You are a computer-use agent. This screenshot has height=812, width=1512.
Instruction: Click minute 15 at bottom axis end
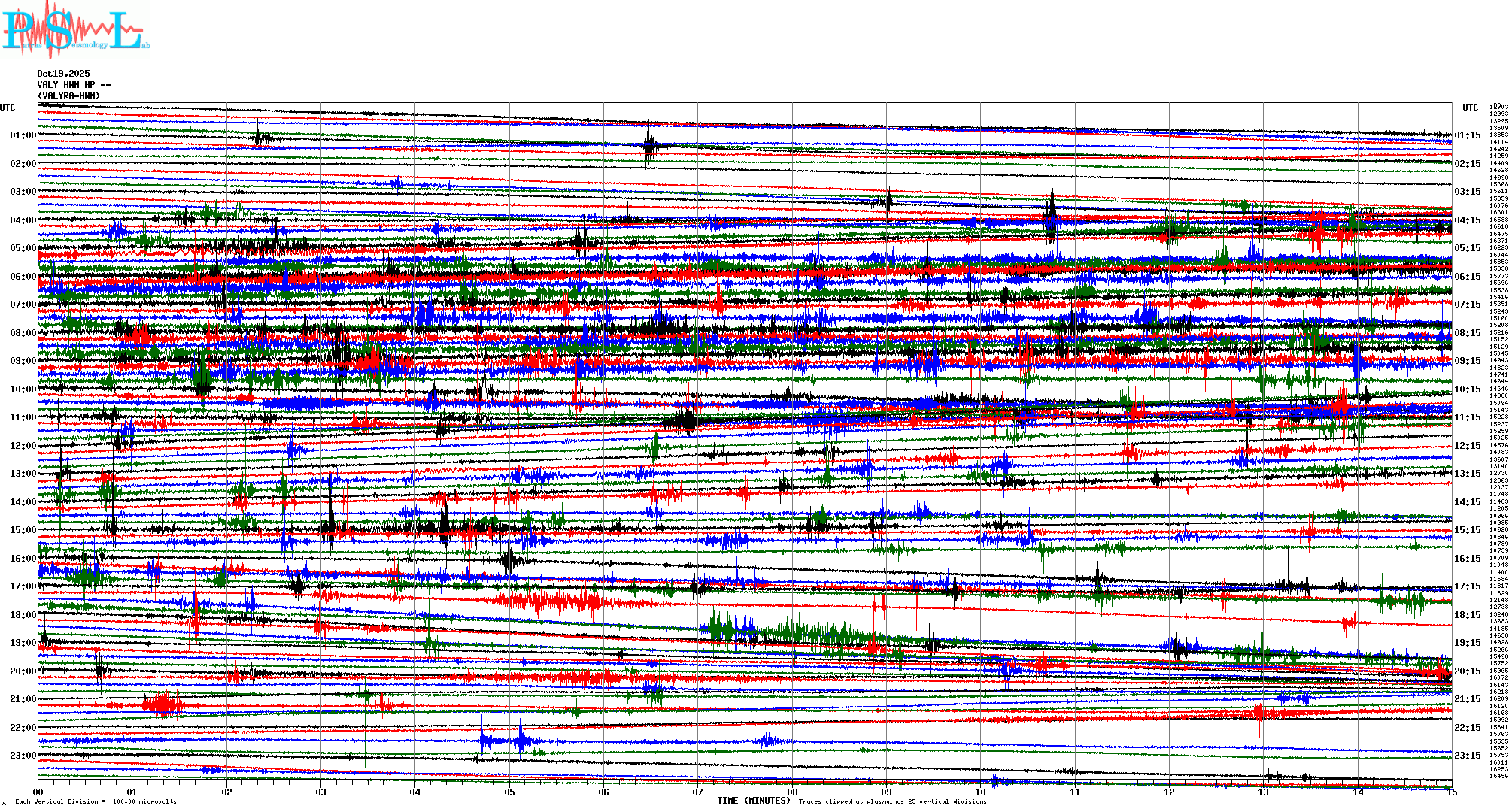point(1451,792)
